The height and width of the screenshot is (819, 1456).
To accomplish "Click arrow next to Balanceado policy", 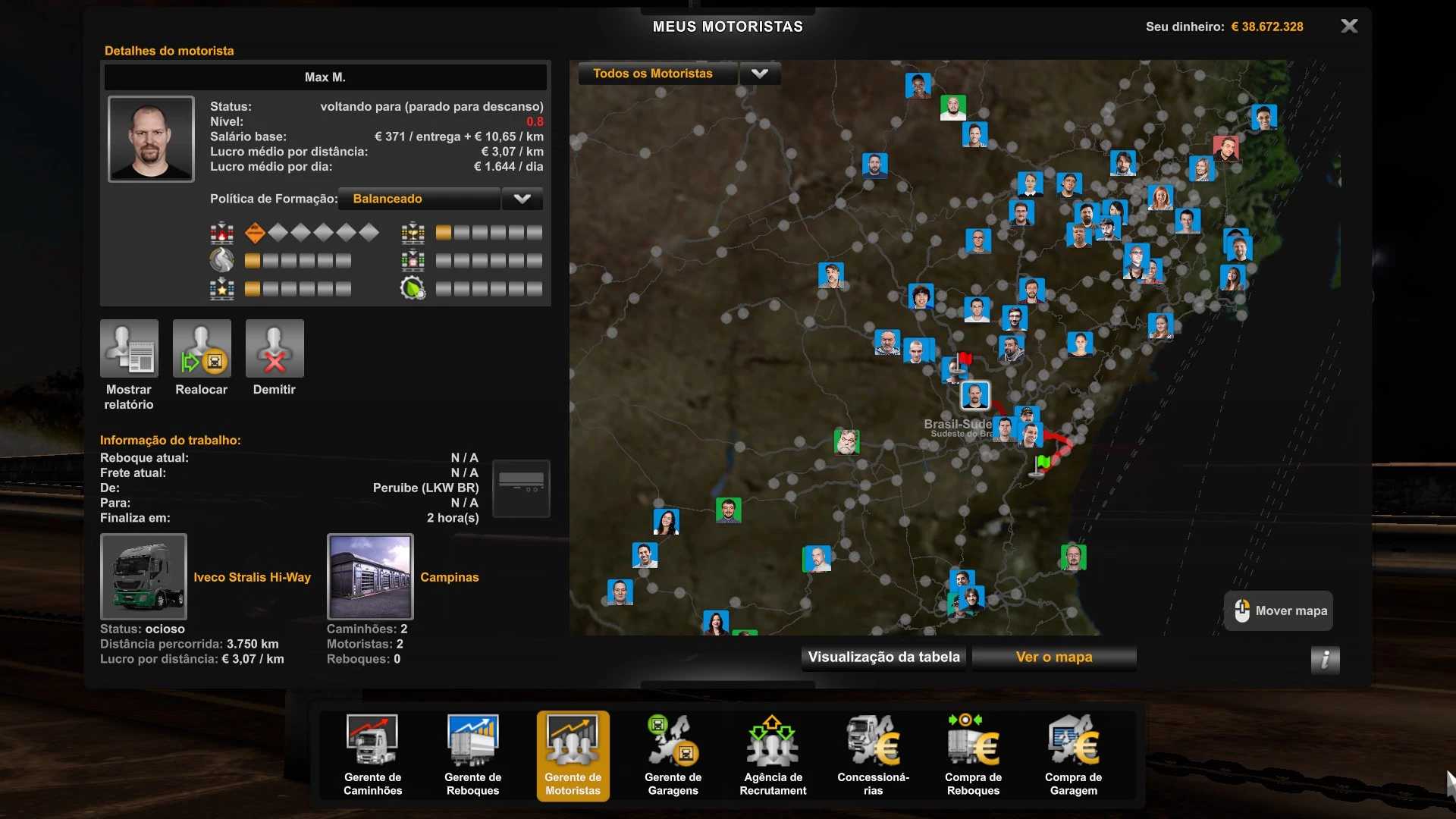I will coord(522,199).
